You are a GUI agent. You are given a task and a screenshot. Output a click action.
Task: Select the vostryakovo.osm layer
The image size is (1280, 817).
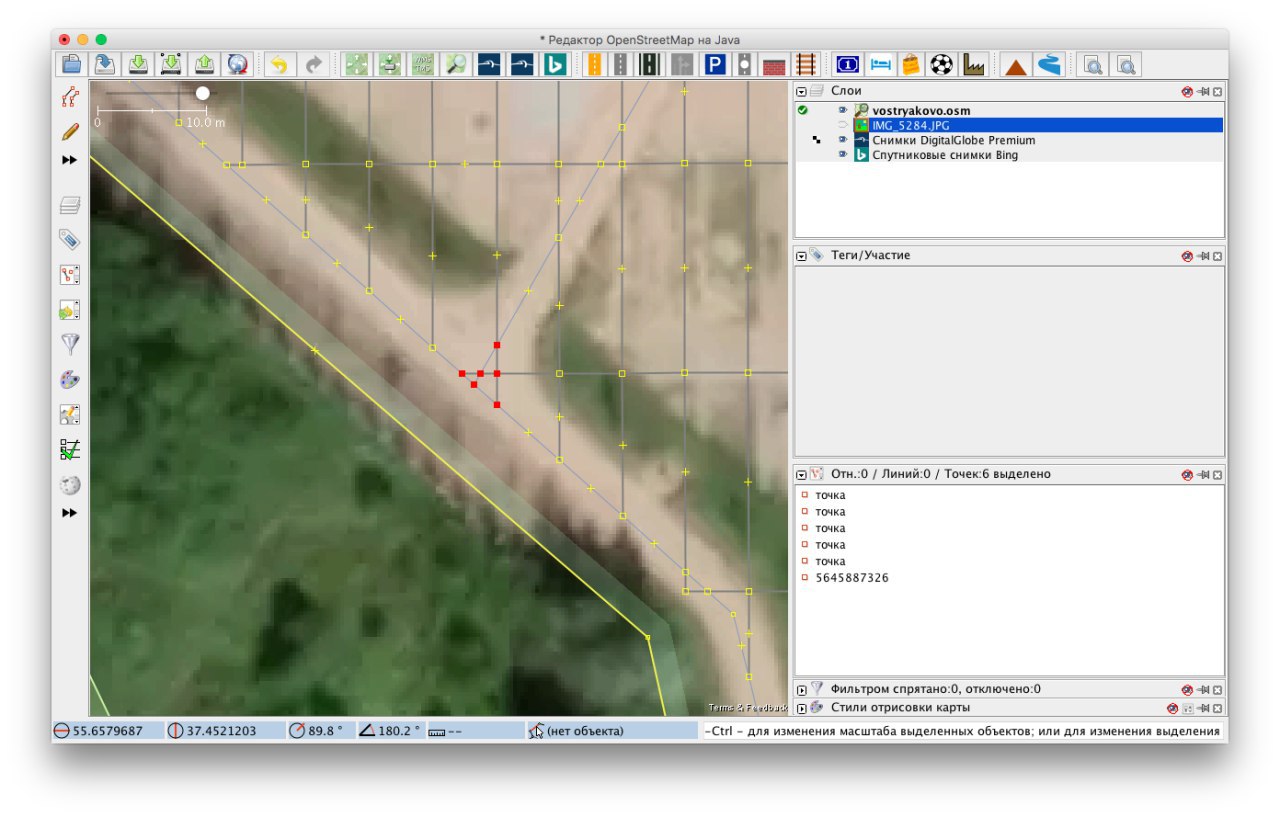921,110
